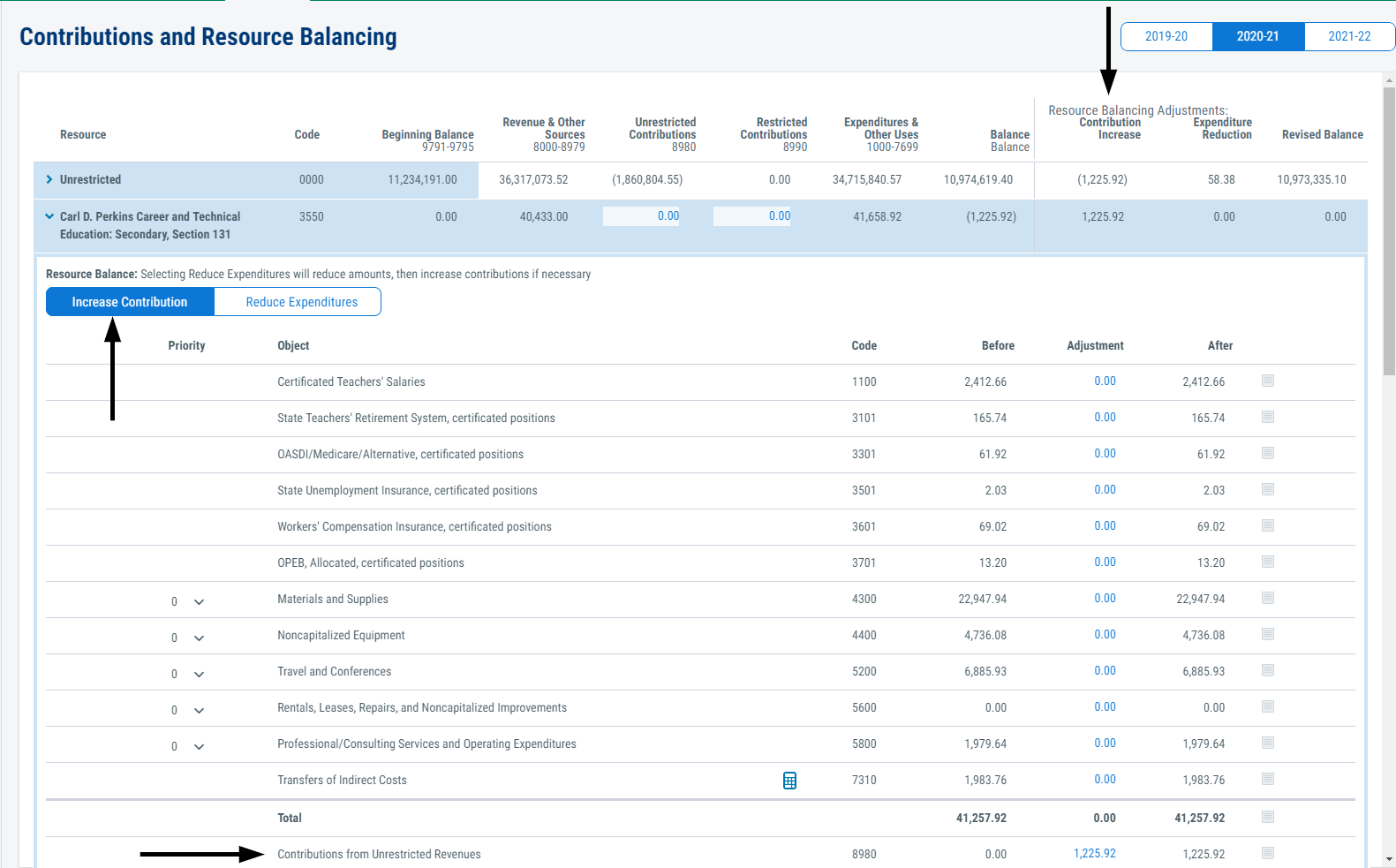
Task: Click the scrollbar up arrow
Action: coord(1389,80)
